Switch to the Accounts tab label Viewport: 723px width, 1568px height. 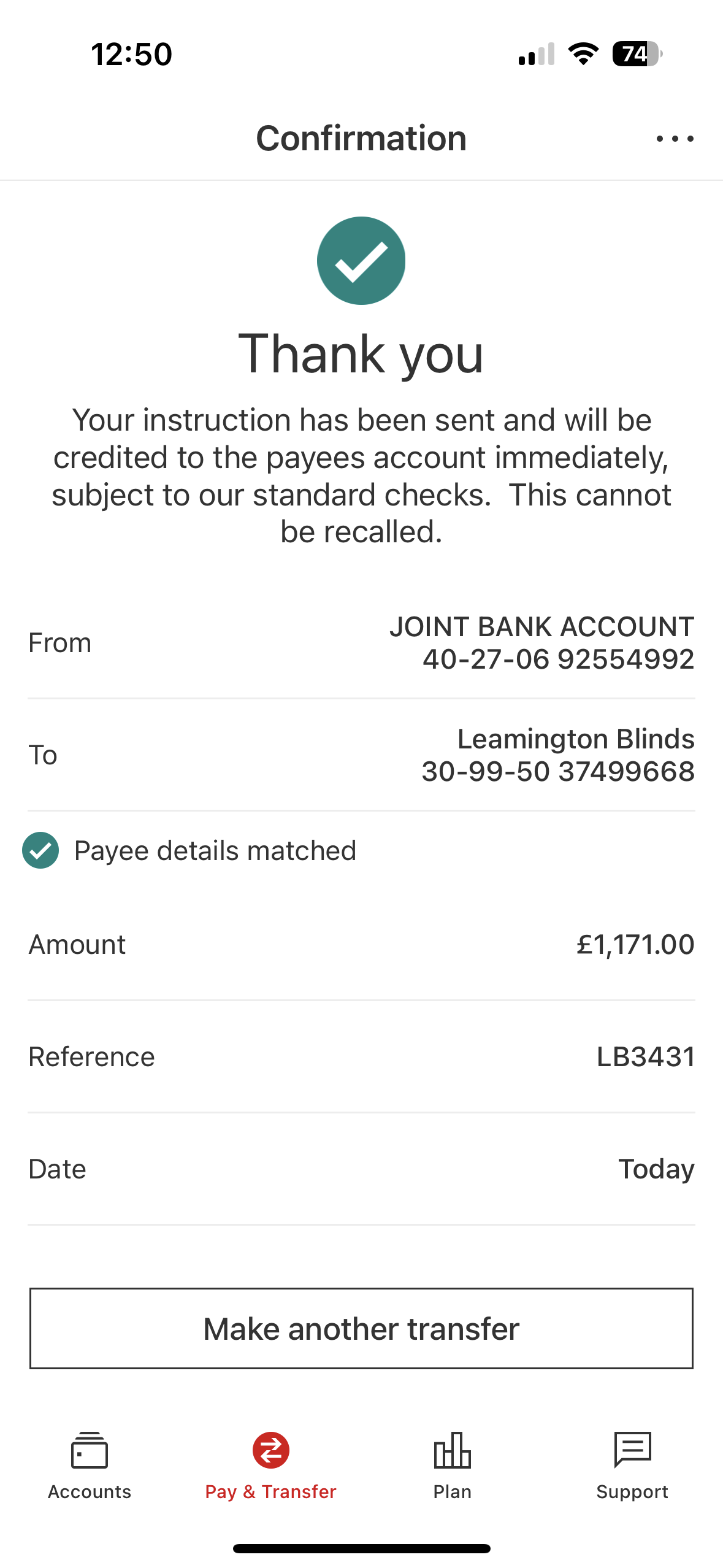pos(90,1492)
